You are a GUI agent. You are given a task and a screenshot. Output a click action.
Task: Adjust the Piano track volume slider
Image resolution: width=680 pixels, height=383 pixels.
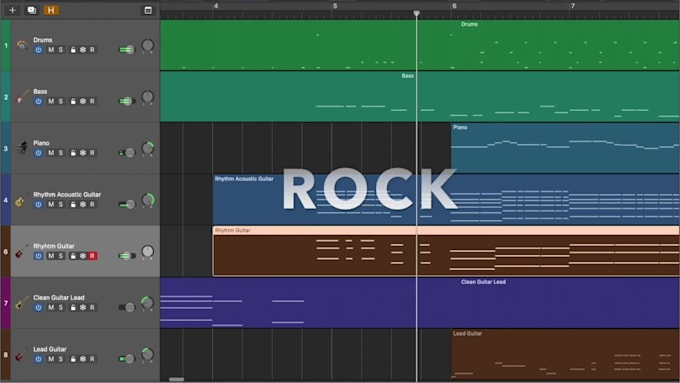pyautogui.click(x=127, y=153)
